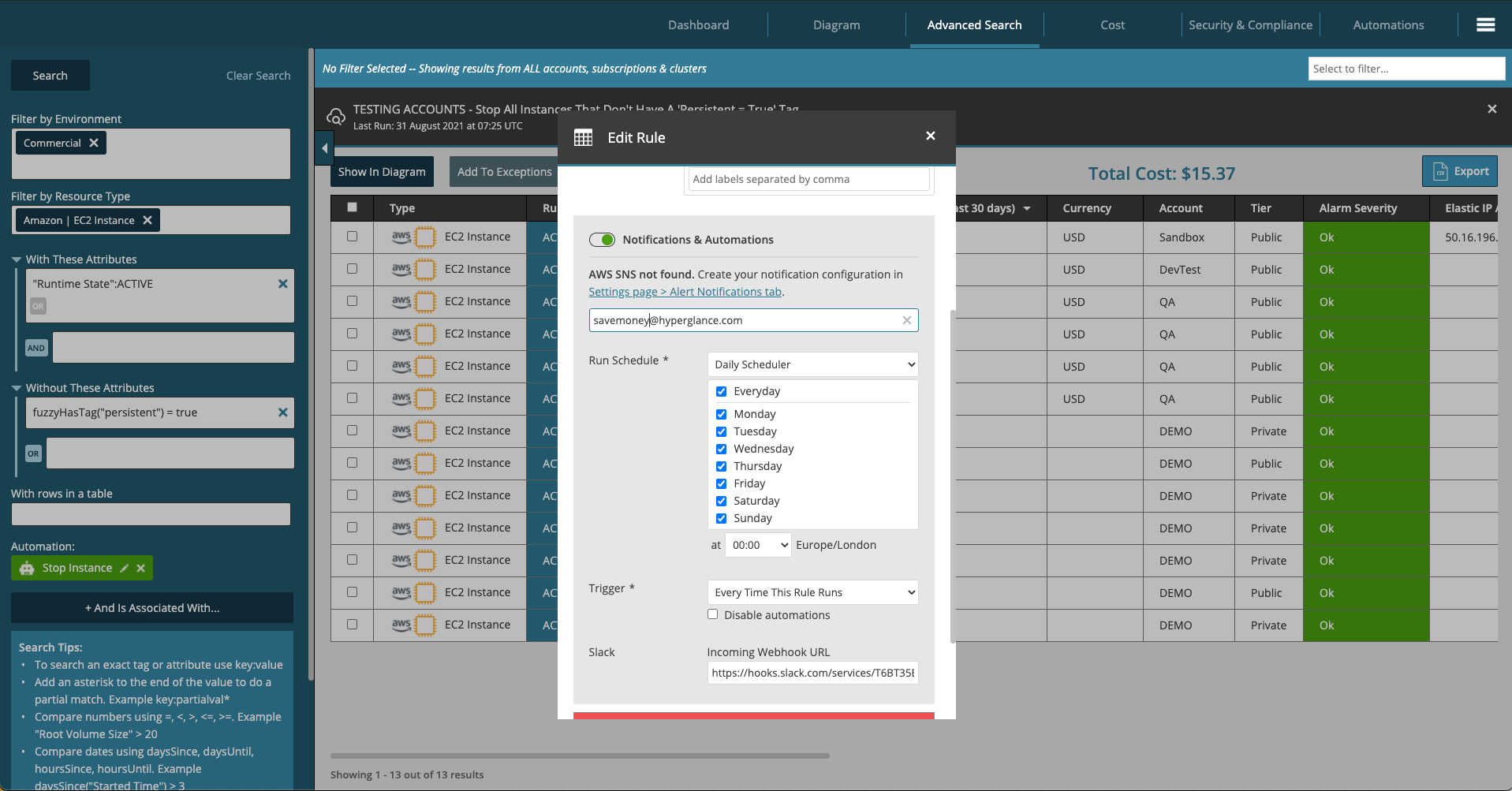This screenshot has height=791, width=1512.
Task: Uncheck the Friday checkbox
Action: (x=721, y=483)
